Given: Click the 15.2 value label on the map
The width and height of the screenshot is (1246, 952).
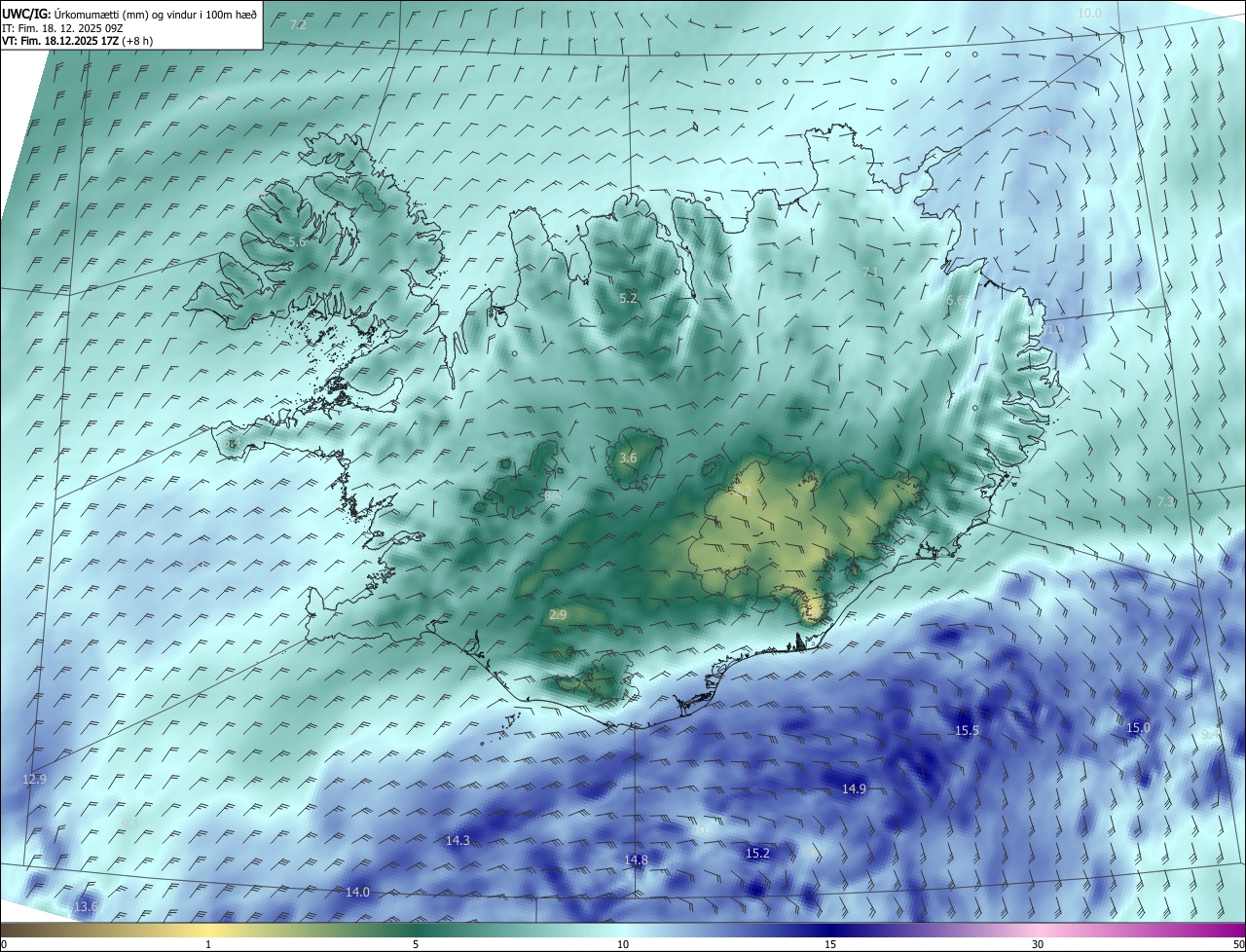Looking at the screenshot, I should [757, 853].
